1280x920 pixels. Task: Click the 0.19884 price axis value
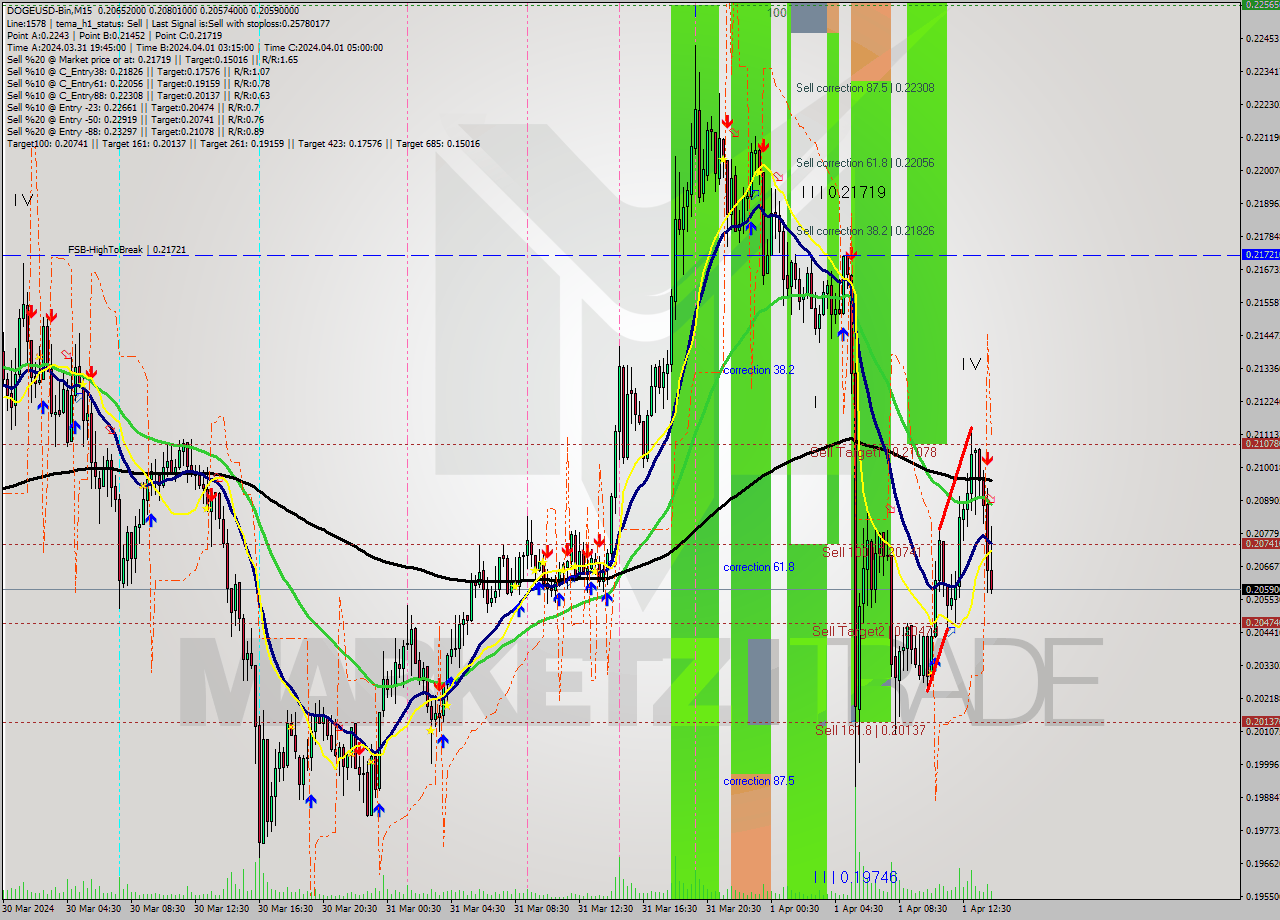pyautogui.click(x=1262, y=797)
